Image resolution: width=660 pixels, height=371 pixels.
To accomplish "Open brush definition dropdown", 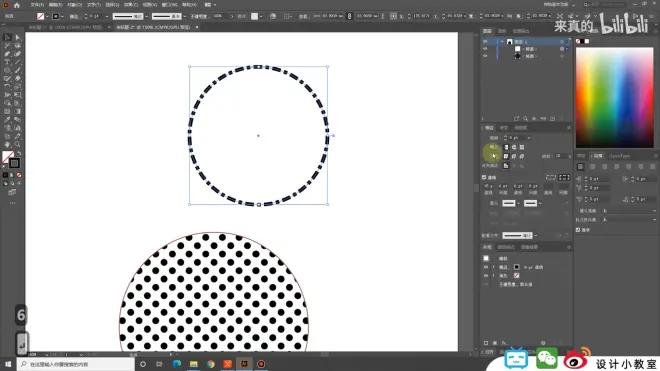I will (184, 16).
